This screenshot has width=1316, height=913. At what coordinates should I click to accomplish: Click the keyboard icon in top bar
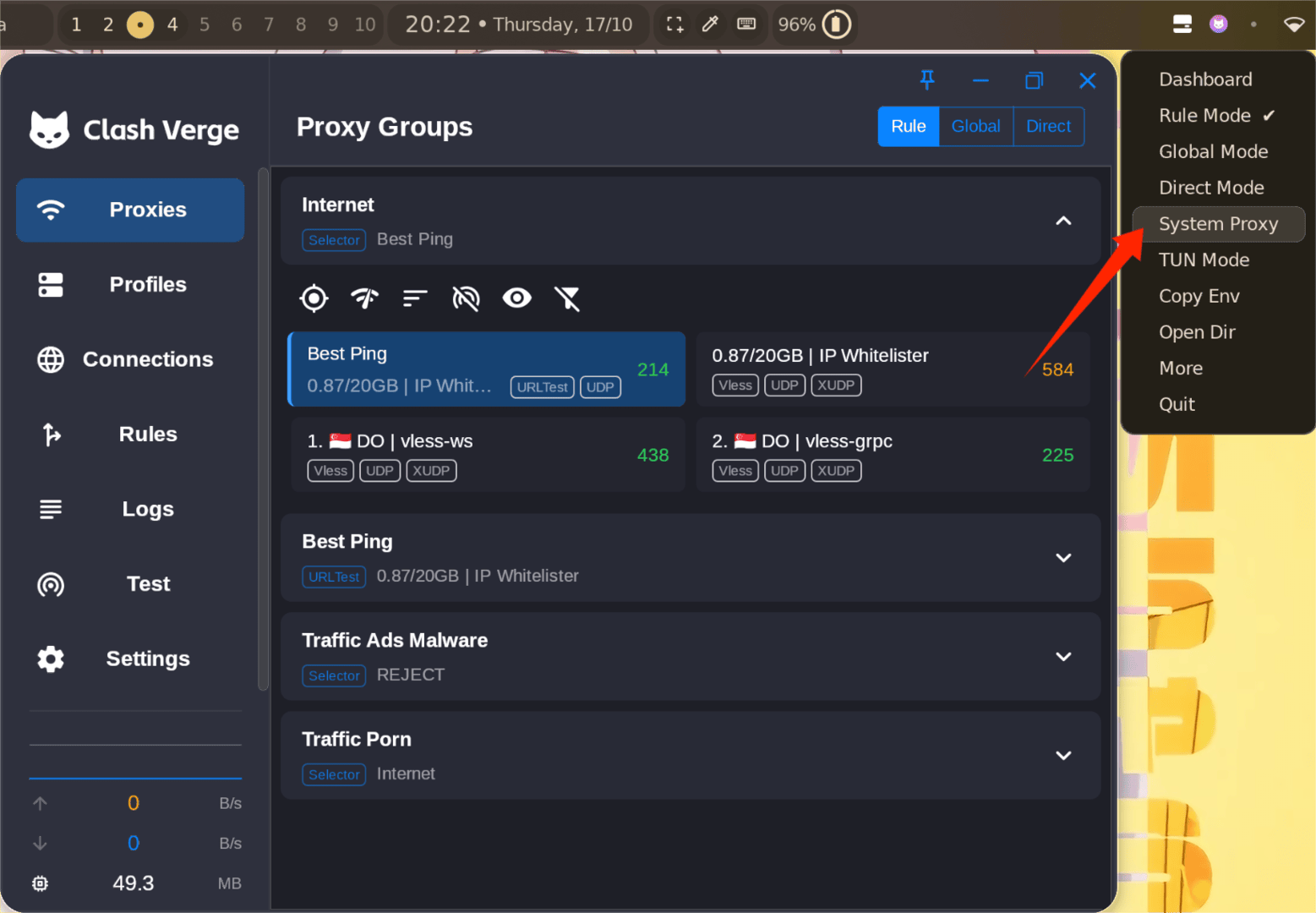click(746, 24)
